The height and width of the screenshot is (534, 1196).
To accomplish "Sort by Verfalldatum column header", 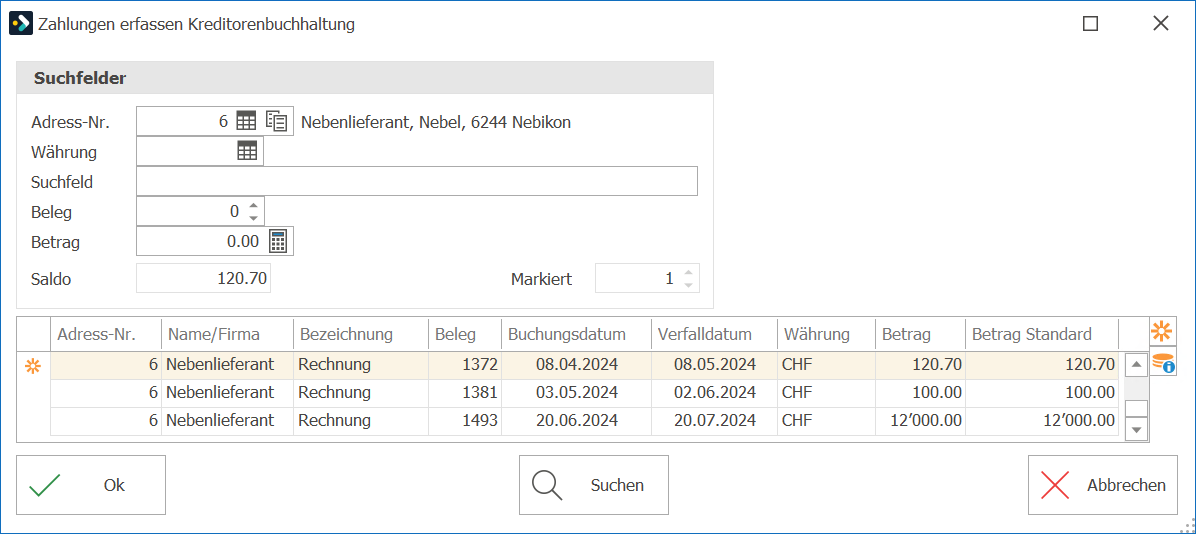I will point(715,334).
